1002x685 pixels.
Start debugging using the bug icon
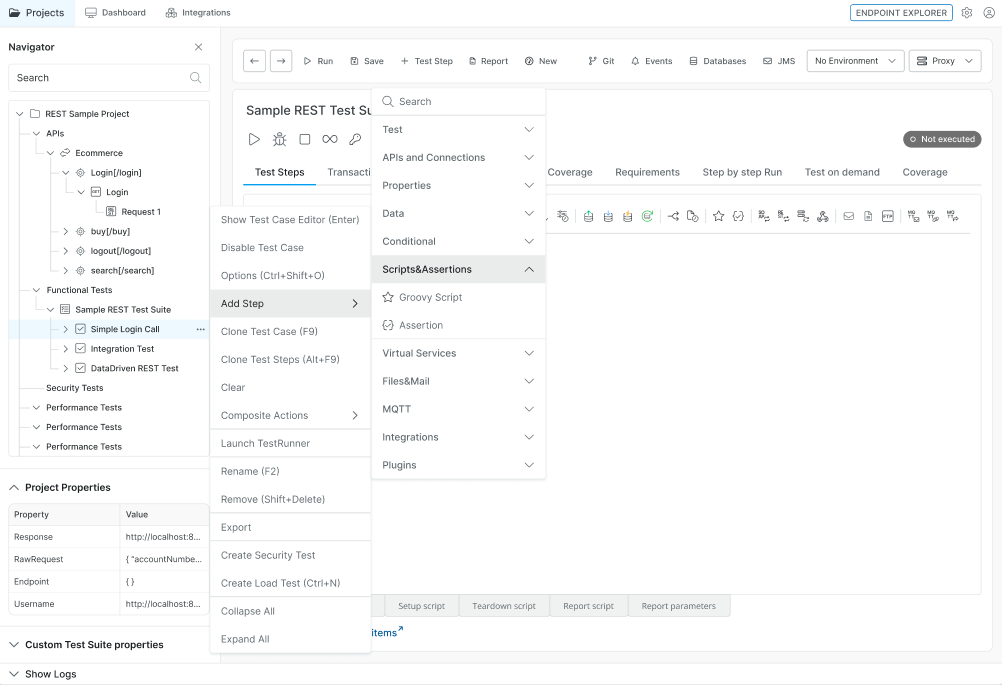point(281,139)
